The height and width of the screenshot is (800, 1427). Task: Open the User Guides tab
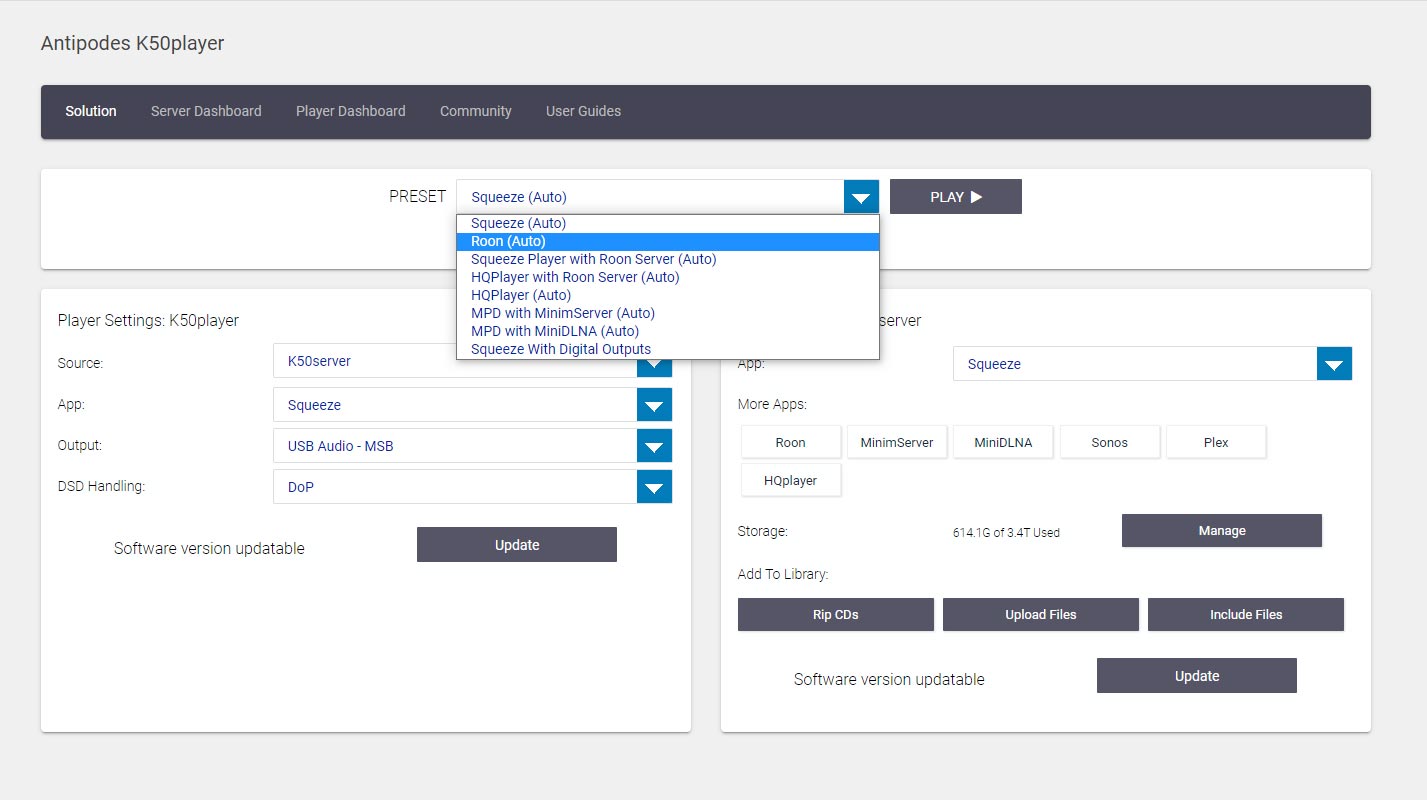click(583, 111)
